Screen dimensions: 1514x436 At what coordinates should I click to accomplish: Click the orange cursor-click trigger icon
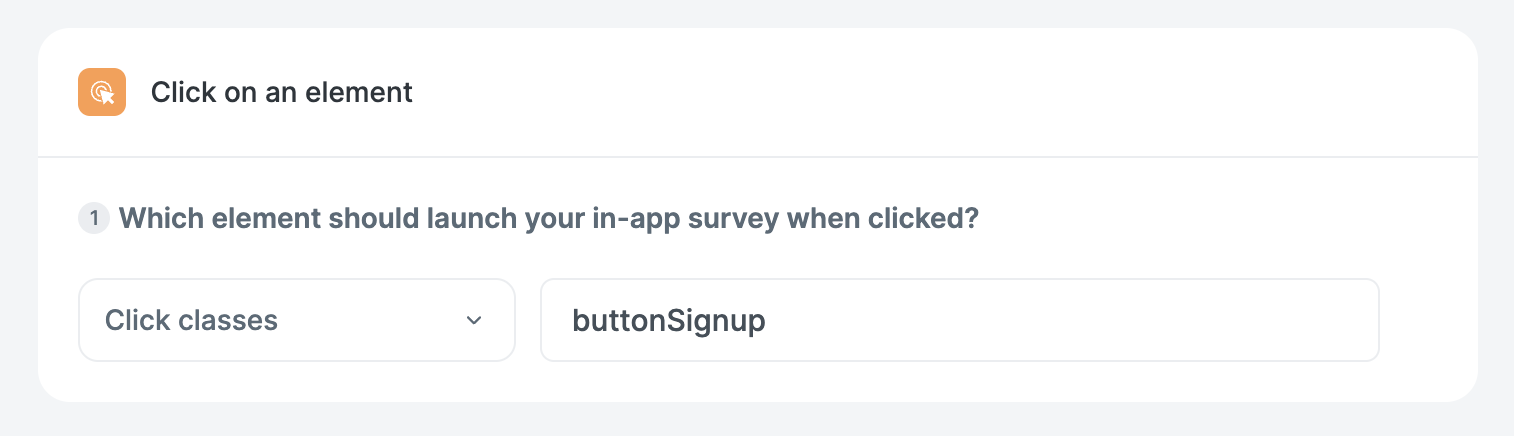click(x=102, y=92)
